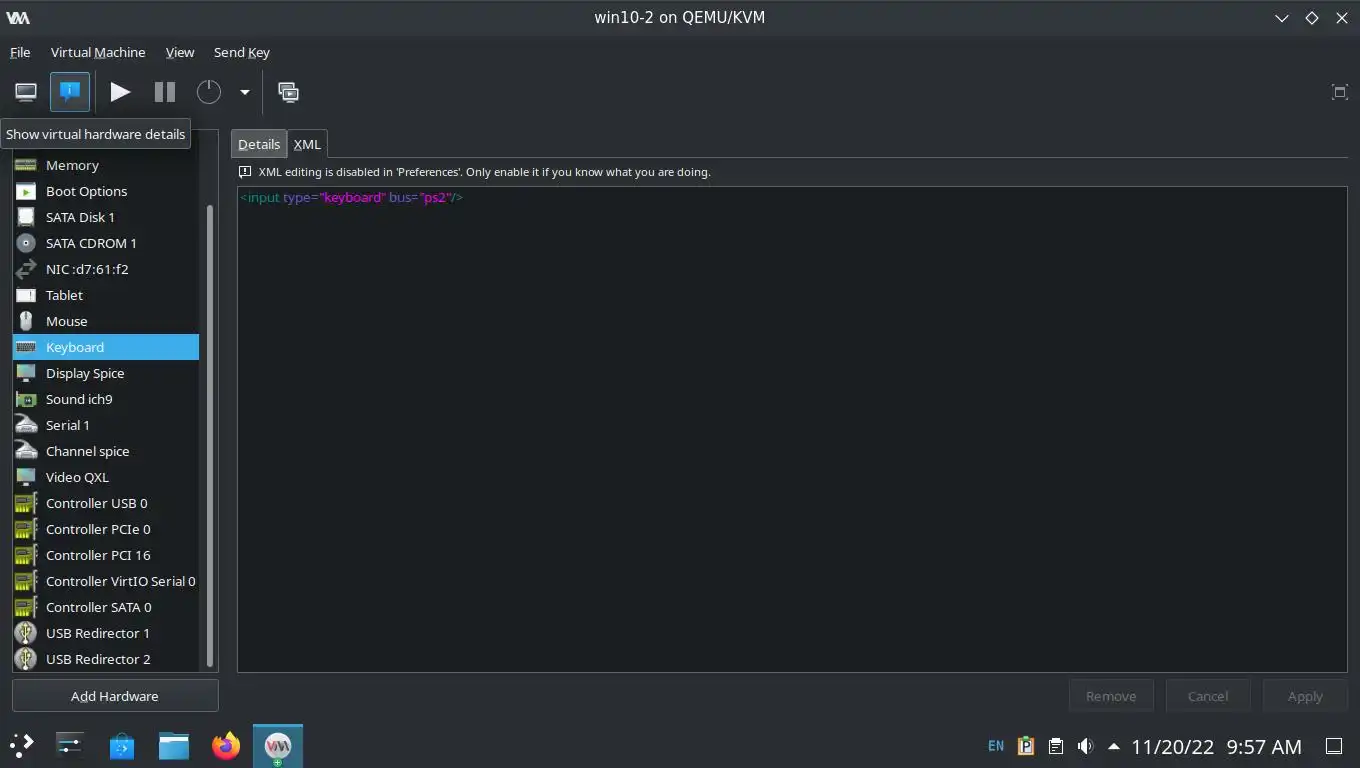Click the shut down power icon
The width and height of the screenshot is (1360, 768).
[208, 92]
